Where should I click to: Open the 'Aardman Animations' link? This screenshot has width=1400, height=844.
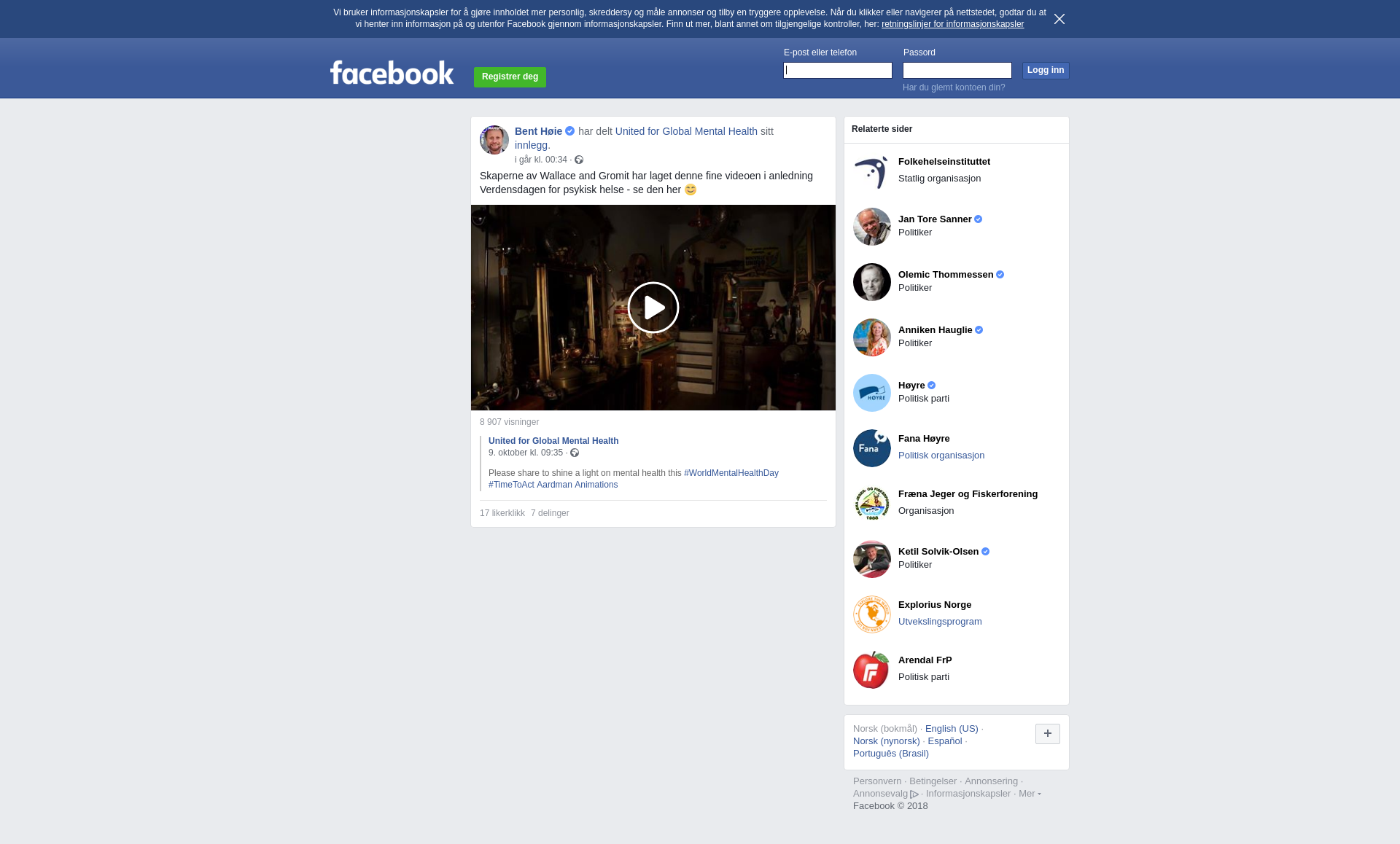tap(577, 485)
